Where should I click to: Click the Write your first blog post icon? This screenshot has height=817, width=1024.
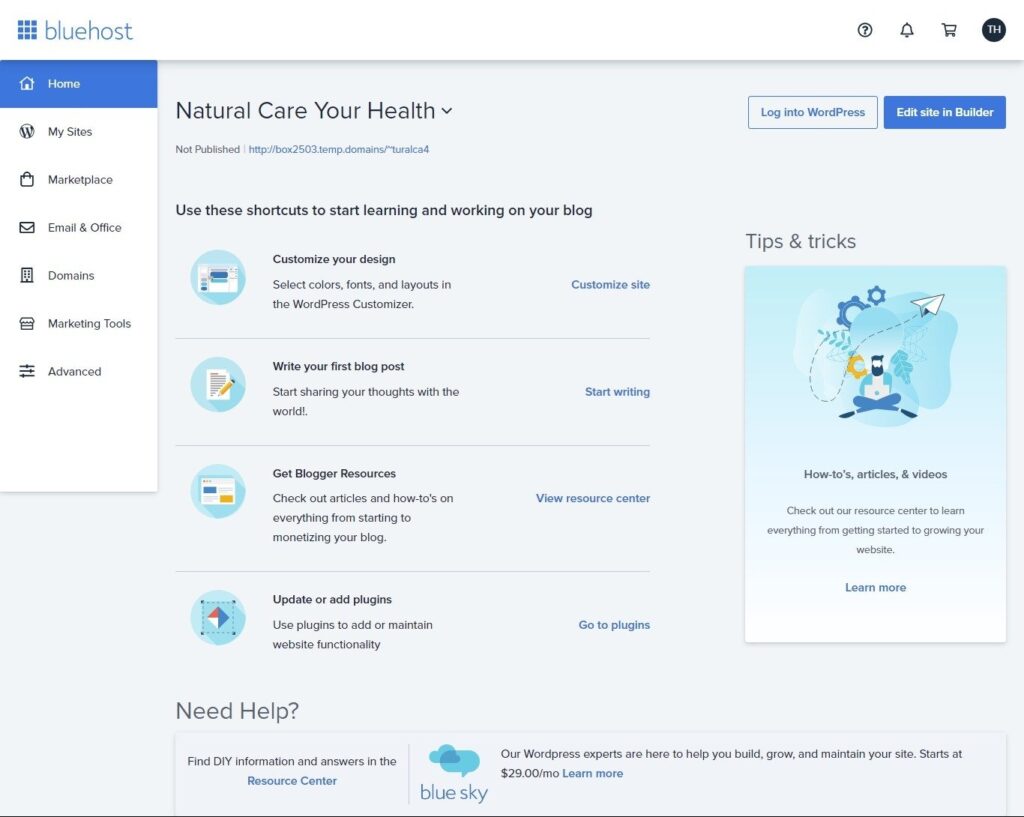(x=218, y=384)
